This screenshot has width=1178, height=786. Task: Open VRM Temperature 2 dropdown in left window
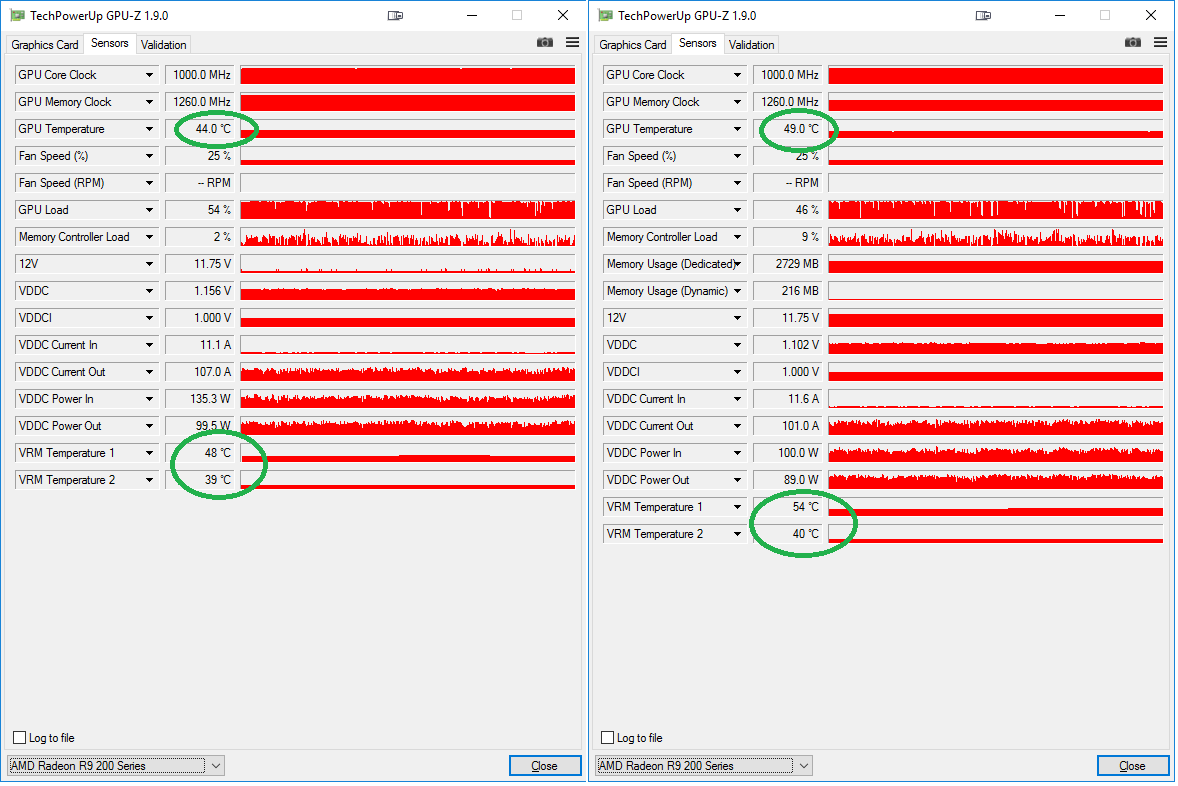150,480
